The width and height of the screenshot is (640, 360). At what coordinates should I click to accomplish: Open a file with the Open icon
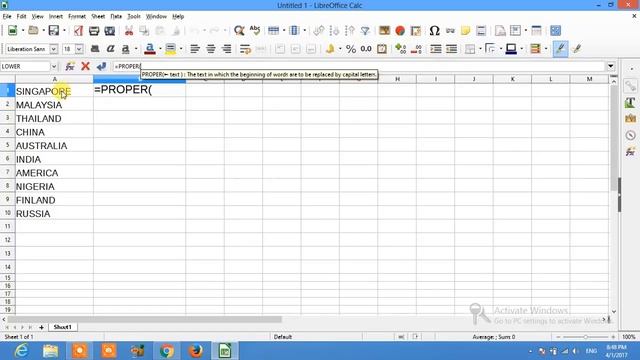(33, 31)
